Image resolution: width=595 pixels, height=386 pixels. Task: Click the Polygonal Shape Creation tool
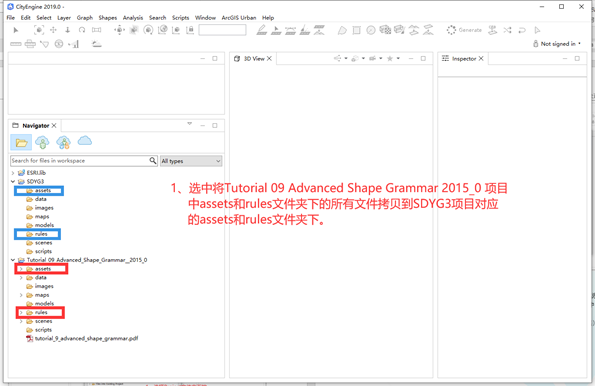(x=342, y=30)
